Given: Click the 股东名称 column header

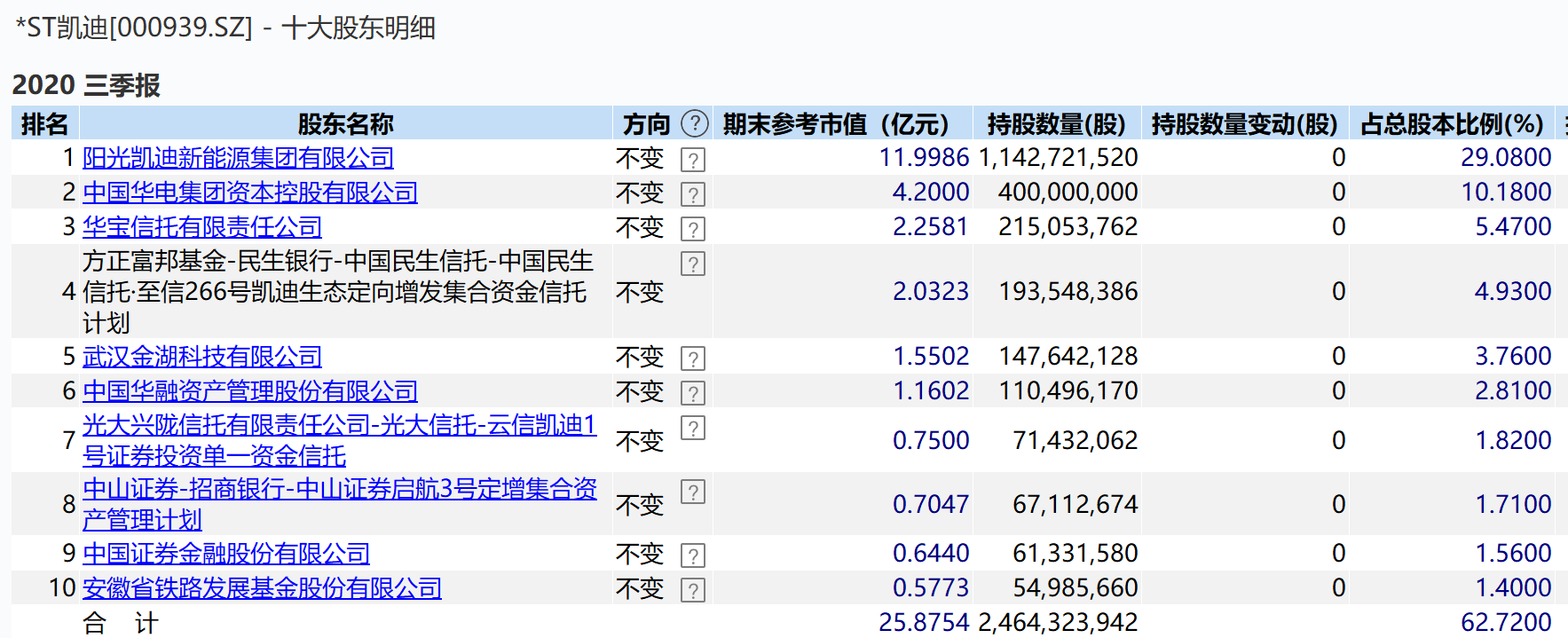Looking at the screenshot, I should [346, 123].
